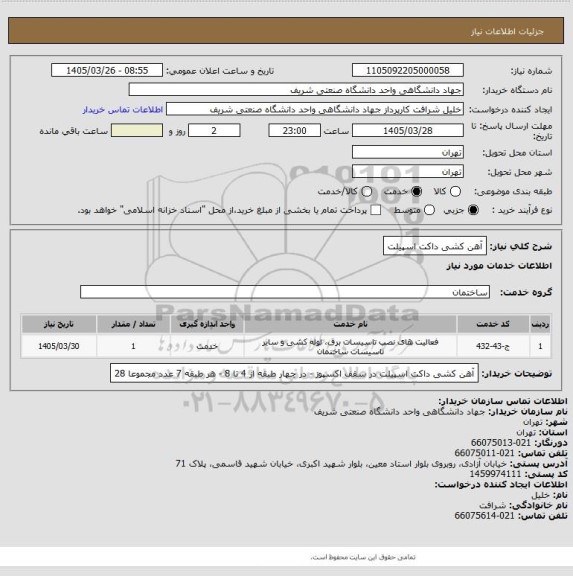Click the general description field آهن کشی داکت اسپیلت
This screenshot has width=573, height=576.
(435, 246)
